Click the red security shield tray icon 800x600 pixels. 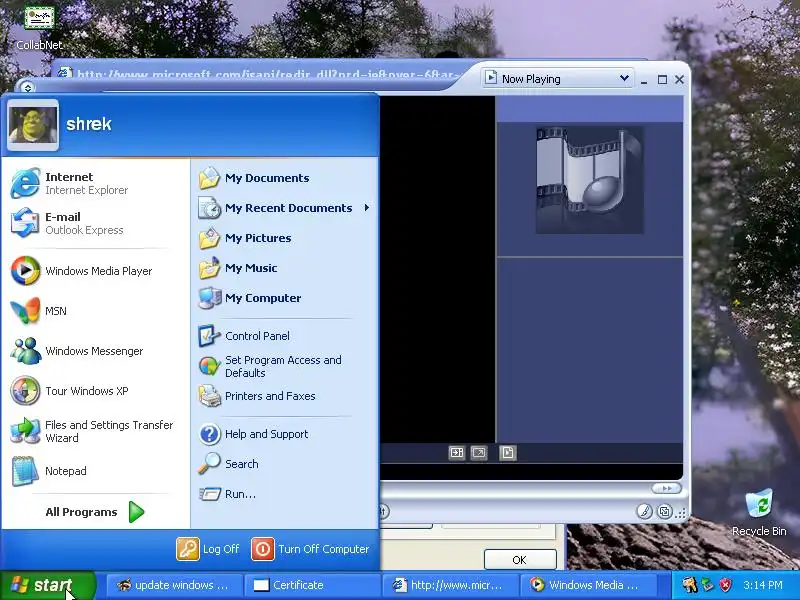tap(726, 585)
